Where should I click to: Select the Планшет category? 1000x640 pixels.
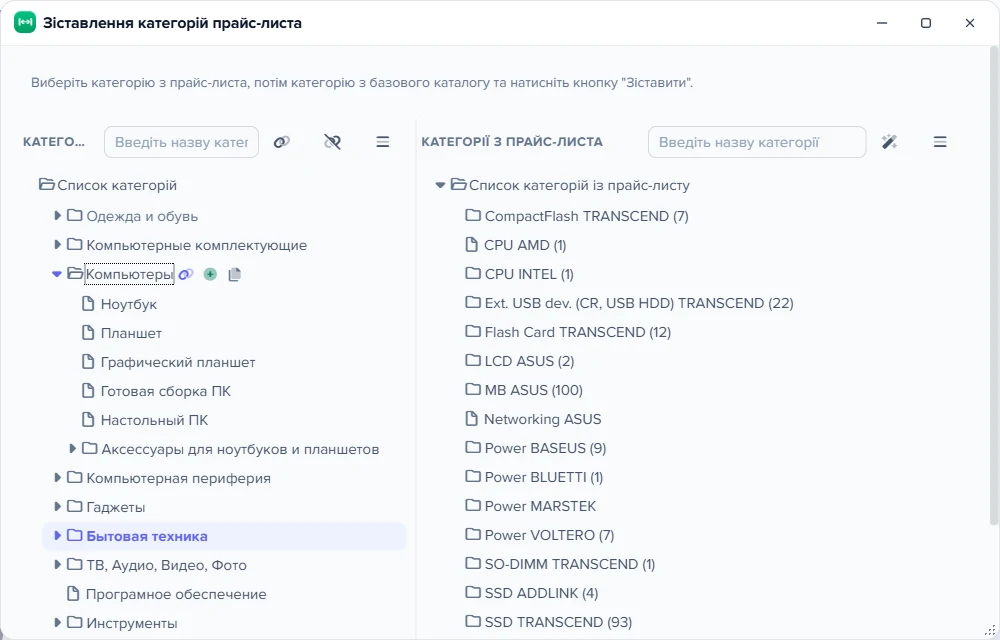pyautogui.click(x=131, y=333)
